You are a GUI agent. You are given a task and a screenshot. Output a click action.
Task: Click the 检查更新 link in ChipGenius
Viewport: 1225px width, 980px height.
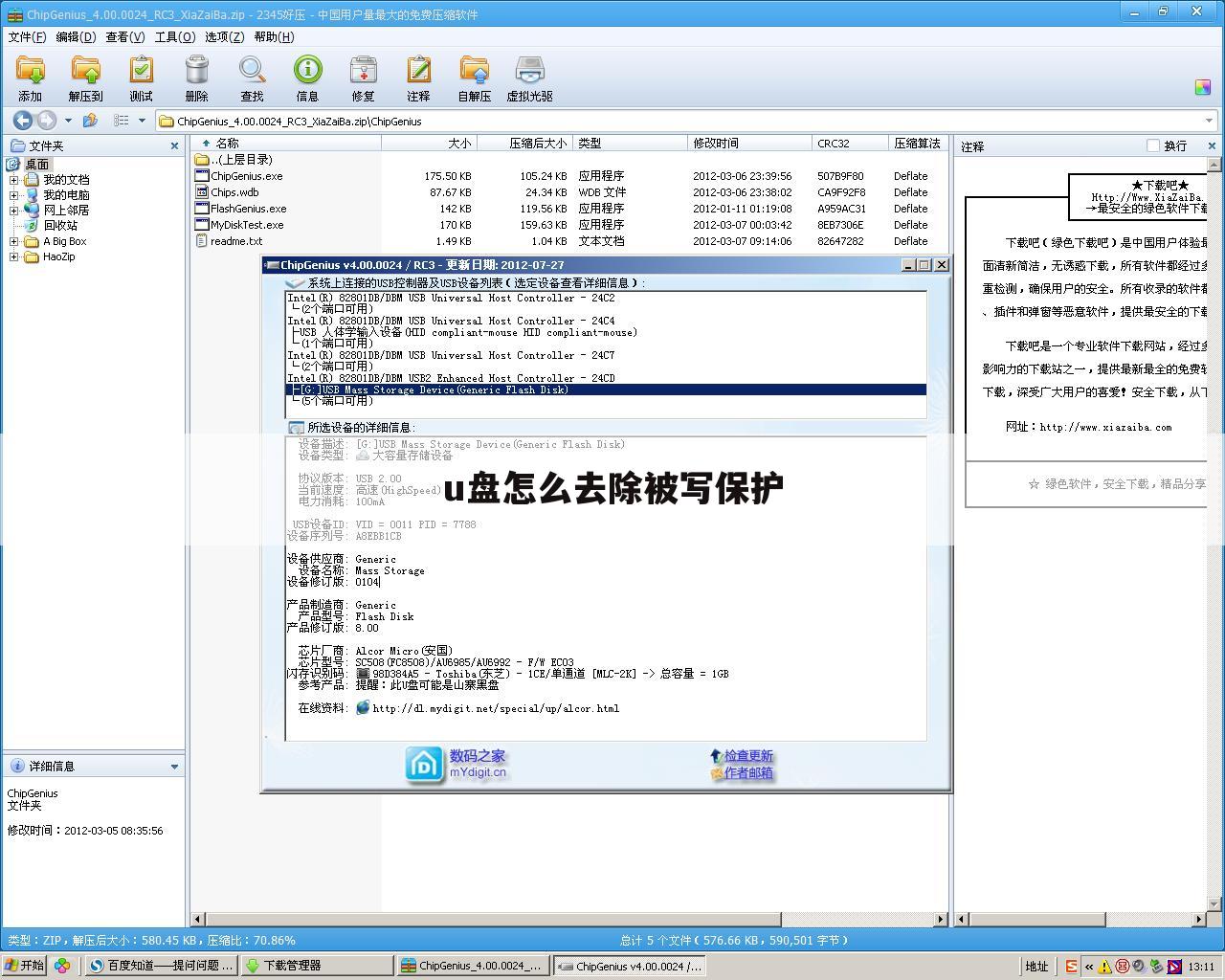click(747, 756)
